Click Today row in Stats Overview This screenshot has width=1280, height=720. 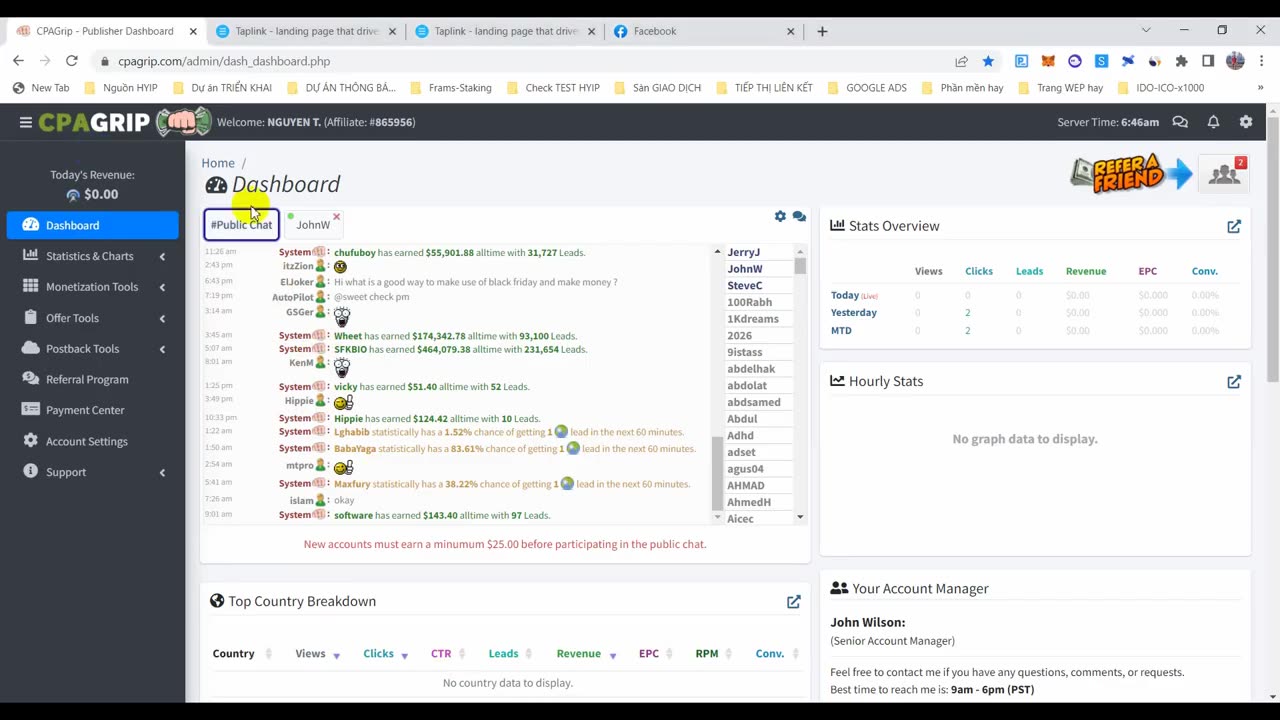tap(1035, 296)
